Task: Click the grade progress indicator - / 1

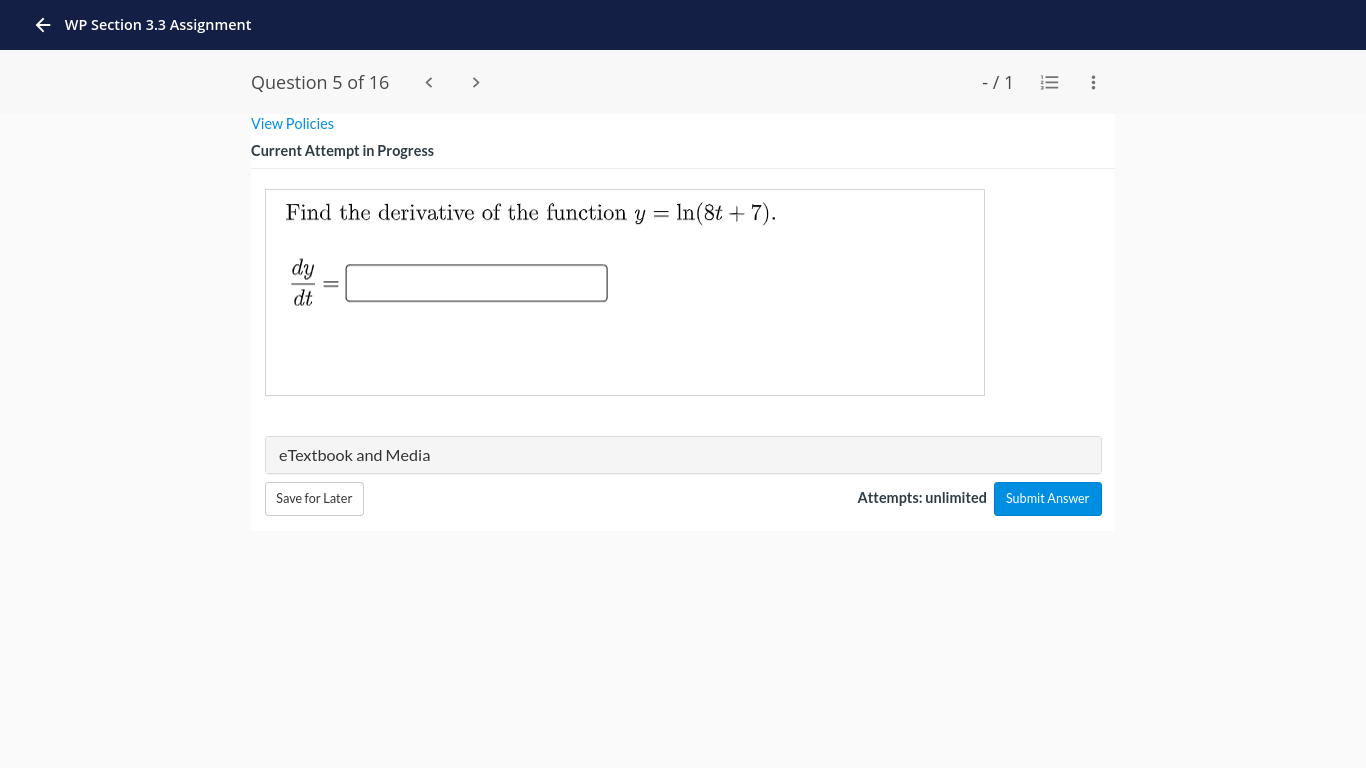Action: [x=997, y=82]
